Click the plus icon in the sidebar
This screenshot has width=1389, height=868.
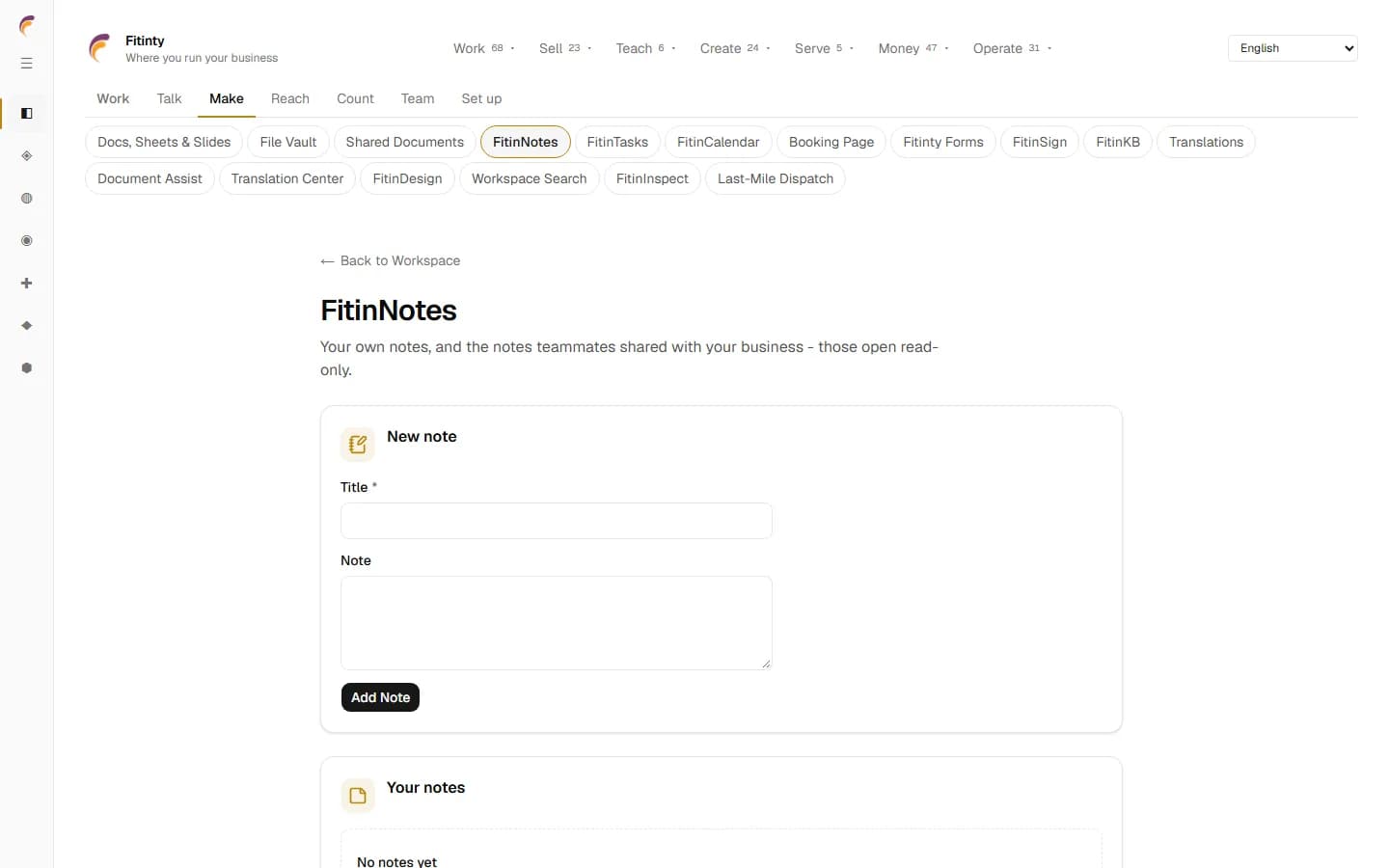(x=27, y=284)
